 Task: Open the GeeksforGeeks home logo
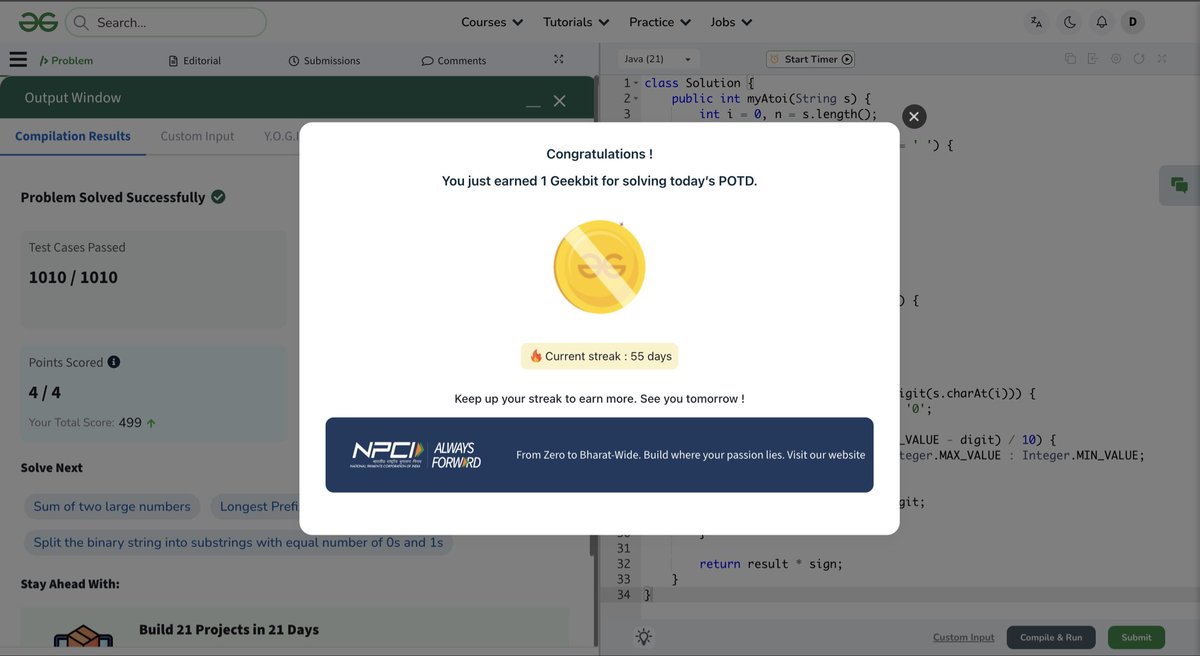37,22
